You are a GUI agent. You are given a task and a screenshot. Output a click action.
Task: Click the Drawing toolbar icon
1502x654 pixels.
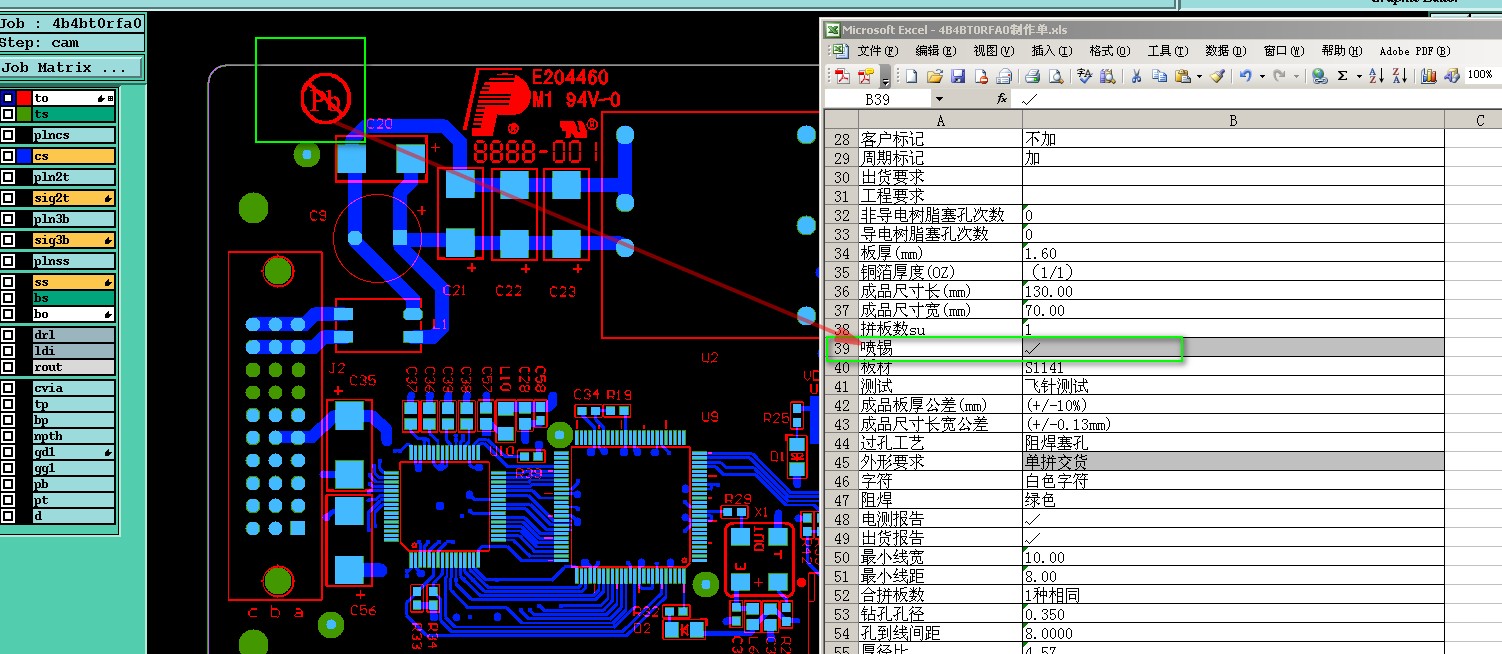coord(1452,76)
